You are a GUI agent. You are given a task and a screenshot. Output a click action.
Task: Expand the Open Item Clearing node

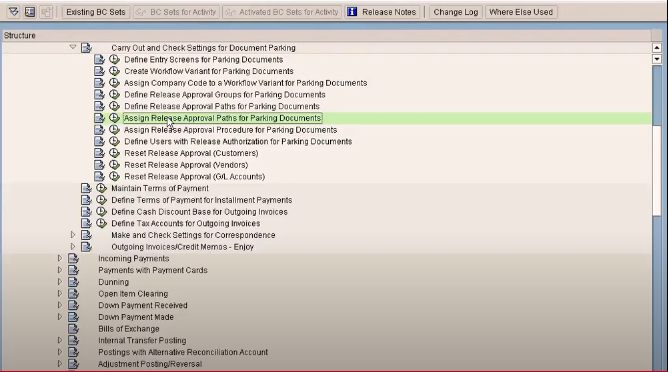(60, 294)
